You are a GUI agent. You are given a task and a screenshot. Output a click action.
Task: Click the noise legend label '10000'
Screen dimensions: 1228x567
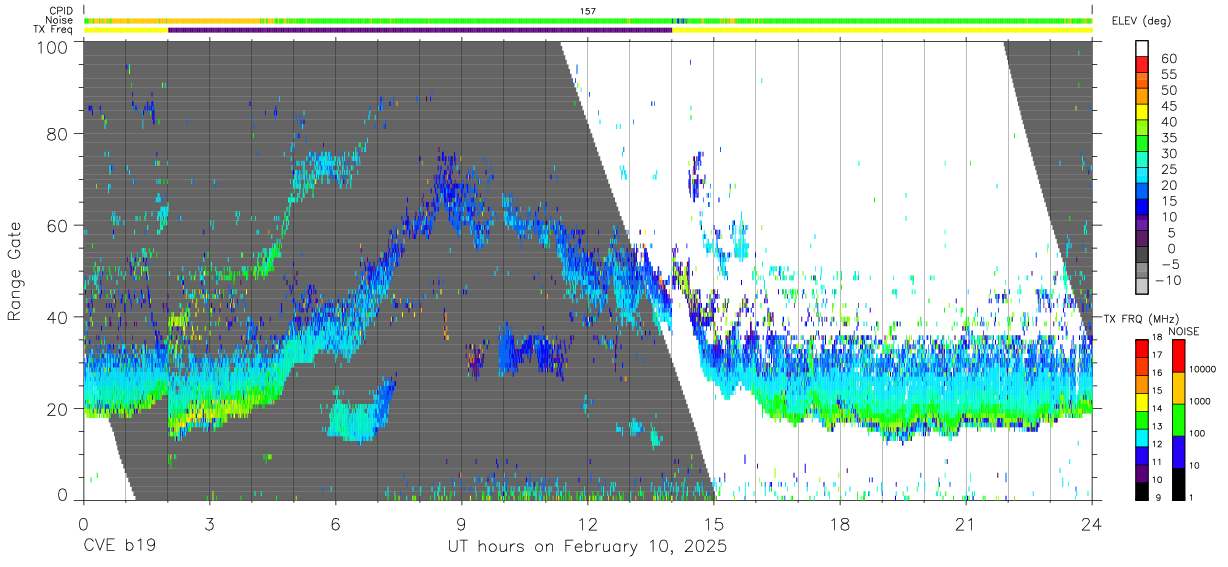1204,370
